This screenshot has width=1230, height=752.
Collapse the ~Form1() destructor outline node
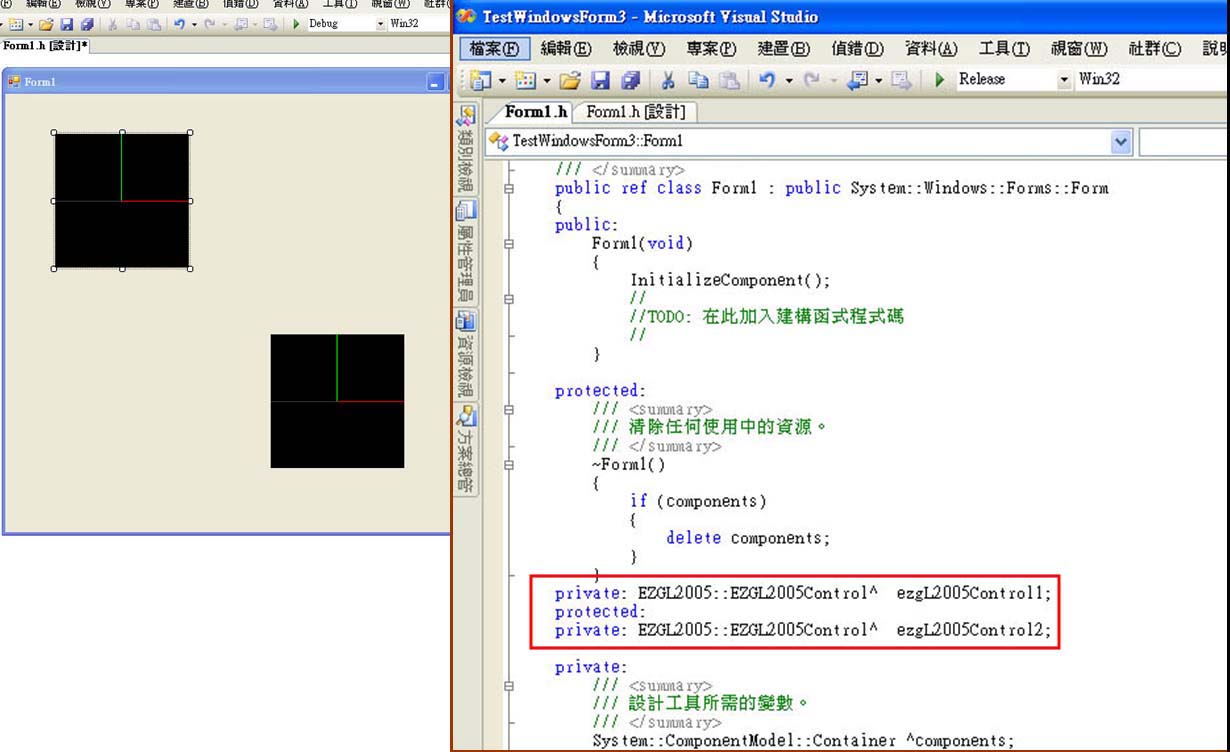point(510,465)
